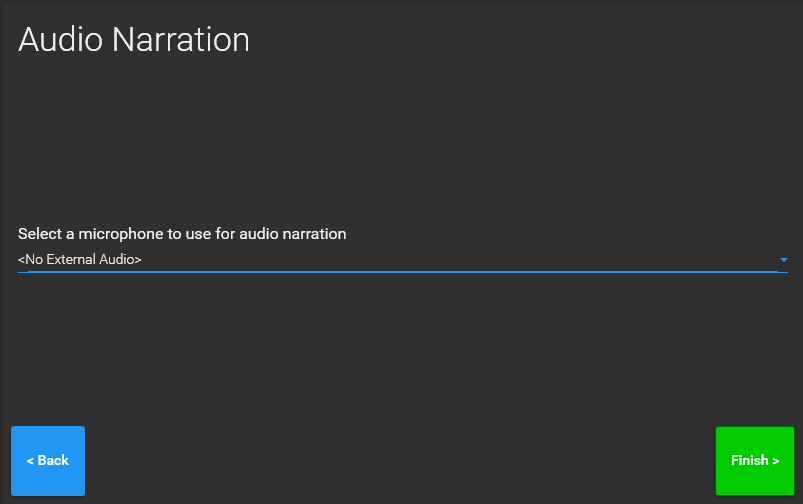Show microphone options using the triangle icon

(784, 260)
